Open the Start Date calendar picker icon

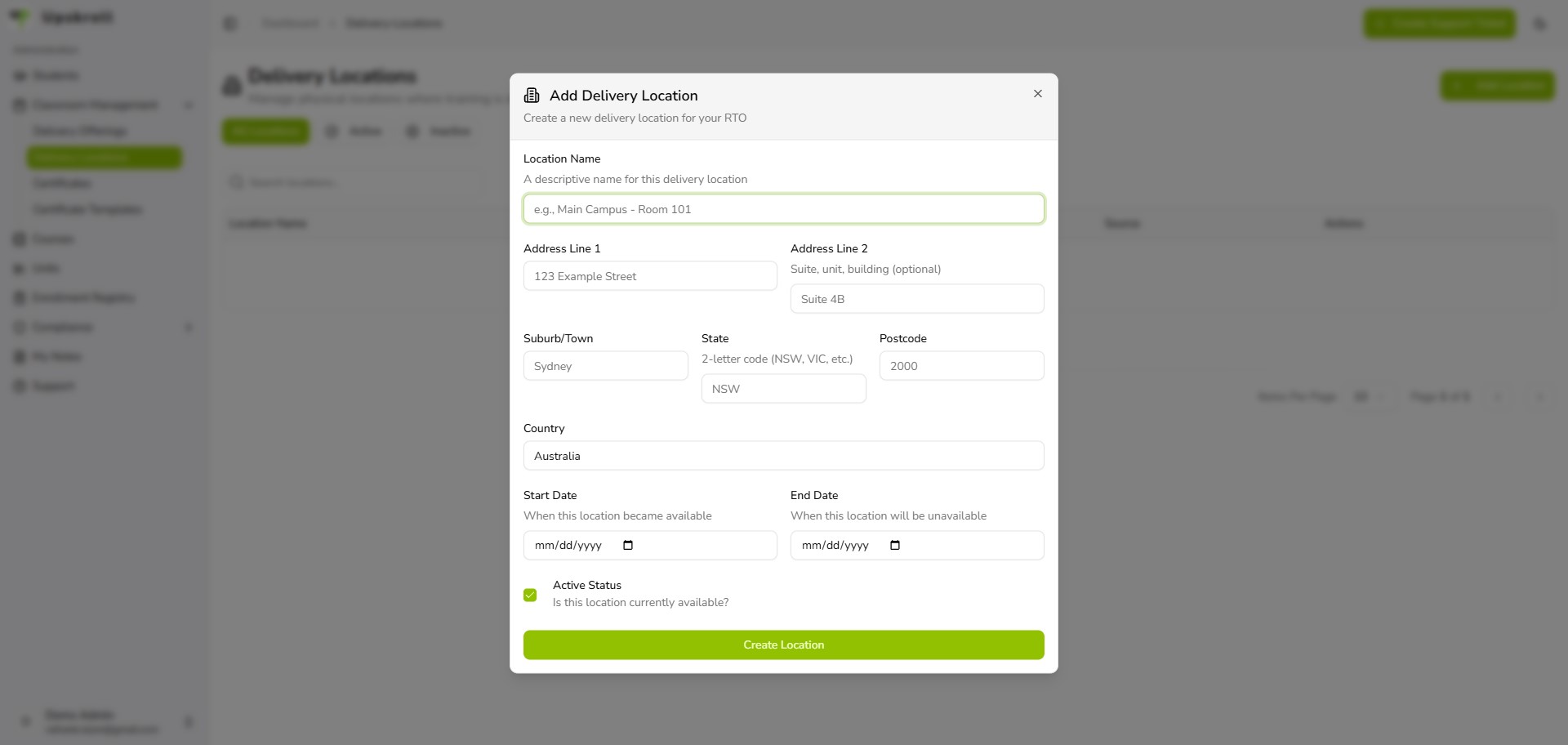tap(628, 546)
